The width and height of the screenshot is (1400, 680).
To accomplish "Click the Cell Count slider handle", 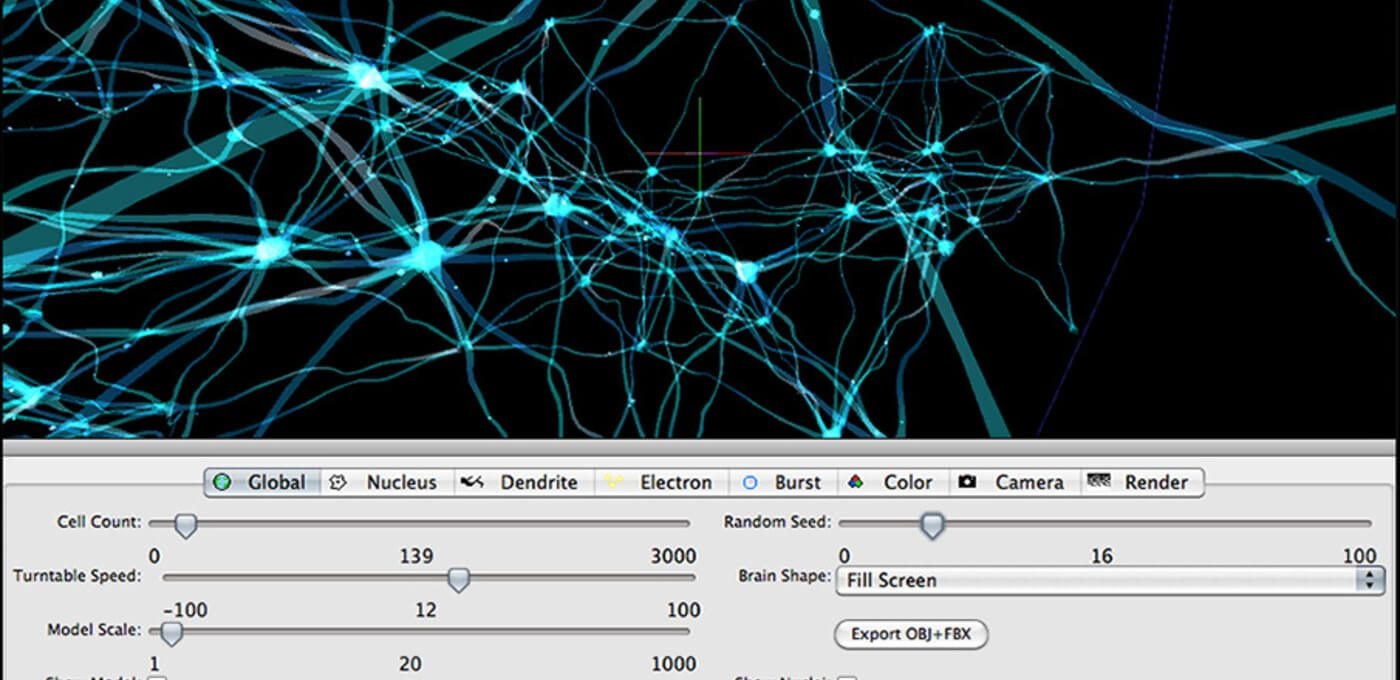I will click(x=185, y=524).
